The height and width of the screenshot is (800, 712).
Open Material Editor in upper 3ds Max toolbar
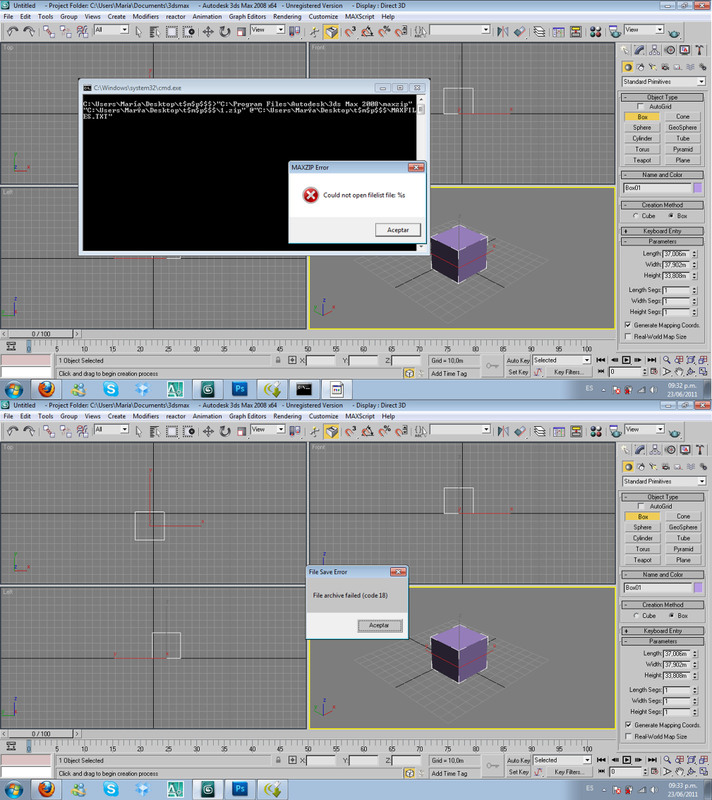click(x=595, y=32)
